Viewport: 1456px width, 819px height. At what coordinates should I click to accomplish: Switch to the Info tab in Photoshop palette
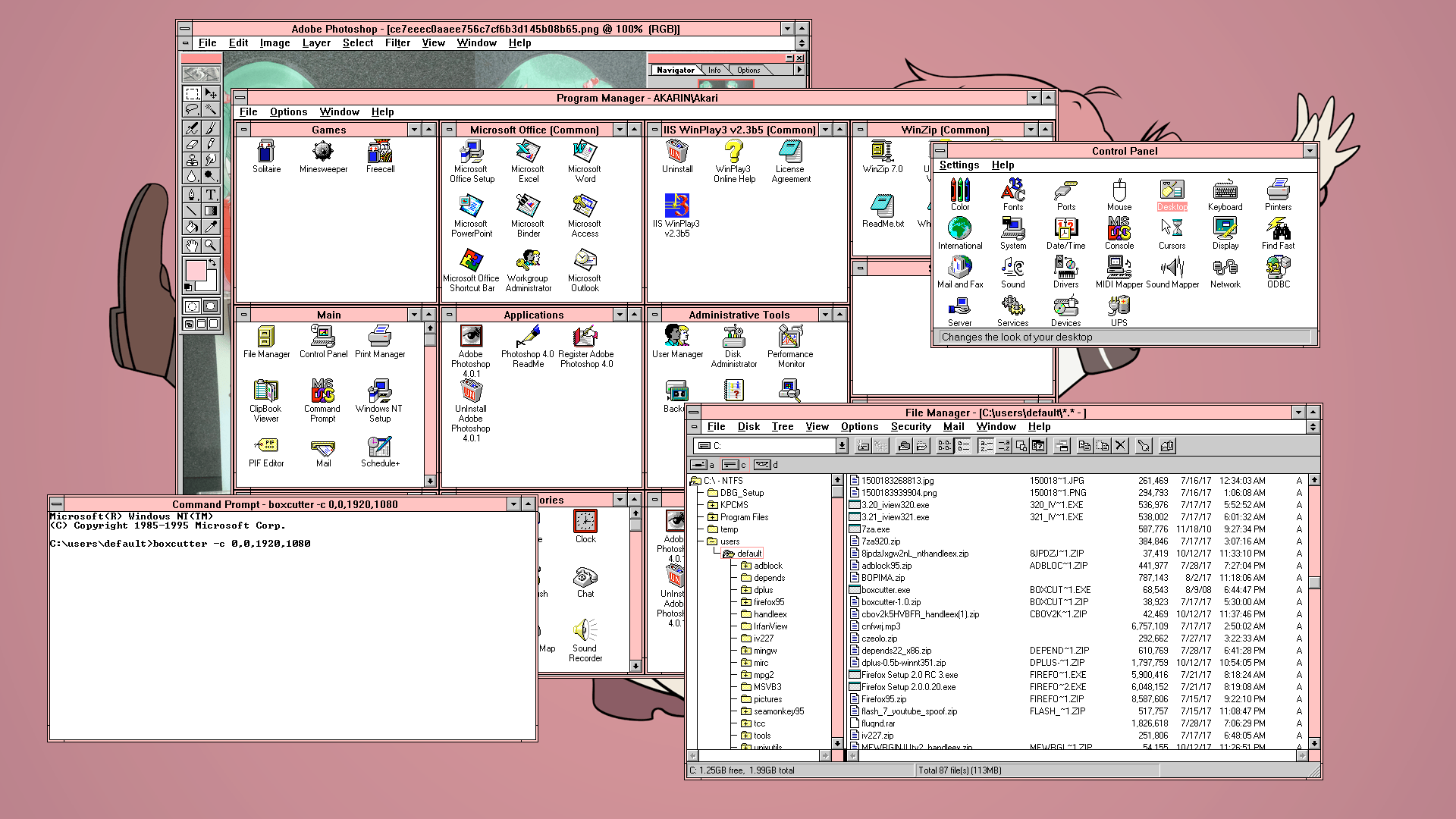(x=714, y=70)
